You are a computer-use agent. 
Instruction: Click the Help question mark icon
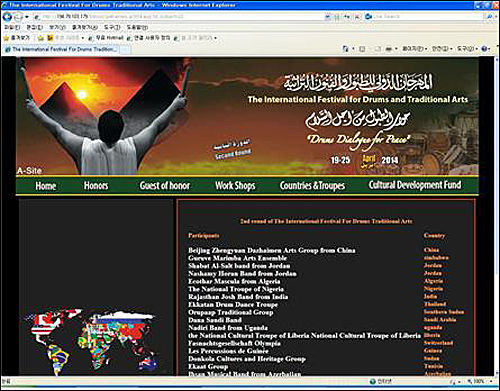[x=484, y=49]
